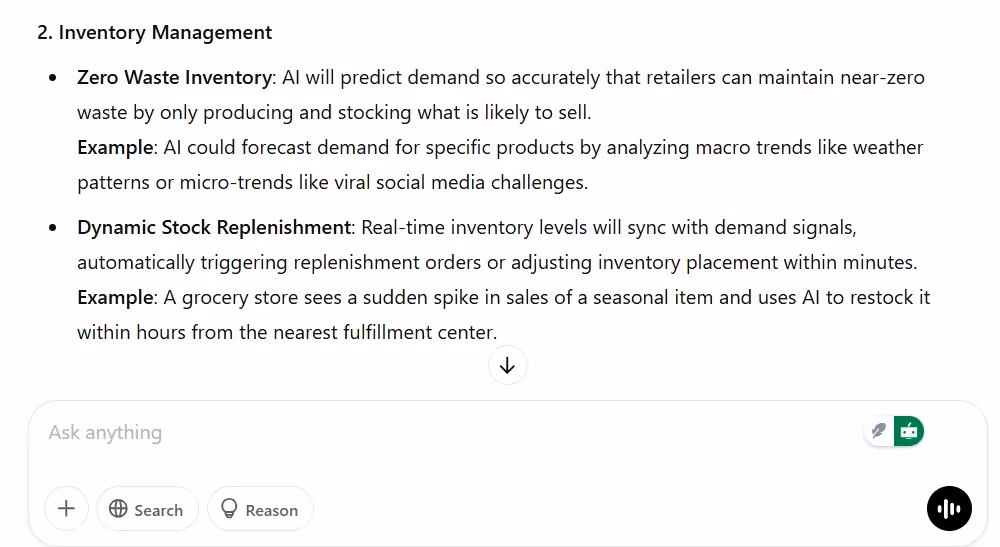Click the scroll-to-bottom down arrow button
Image resolution: width=1000 pixels, height=547 pixels.
coord(507,365)
